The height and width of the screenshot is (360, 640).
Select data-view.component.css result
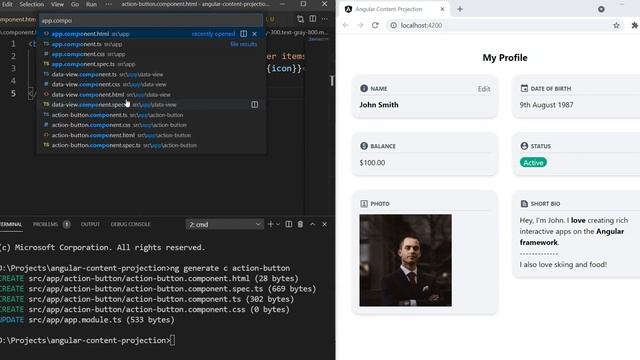(151, 84)
